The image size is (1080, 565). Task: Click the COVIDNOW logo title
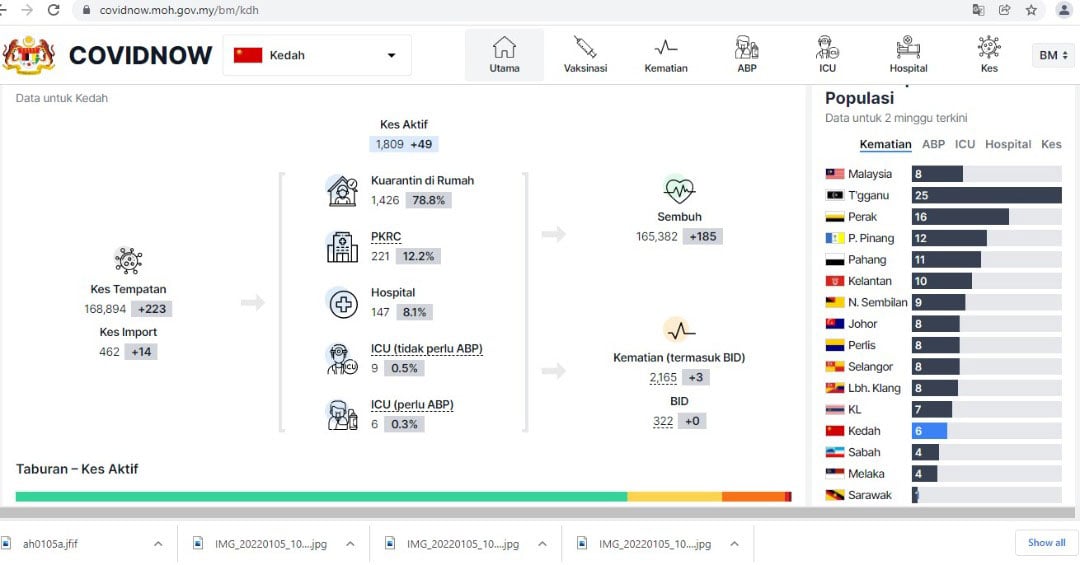141,55
